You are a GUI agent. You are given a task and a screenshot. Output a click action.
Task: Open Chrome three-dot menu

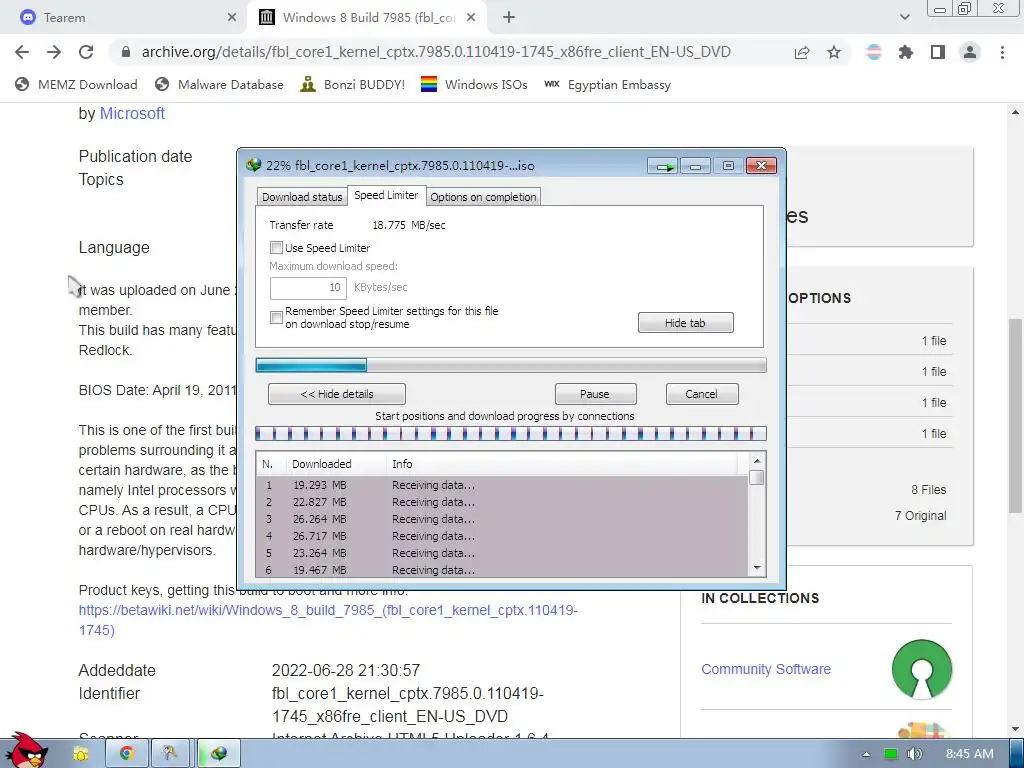click(1002, 52)
